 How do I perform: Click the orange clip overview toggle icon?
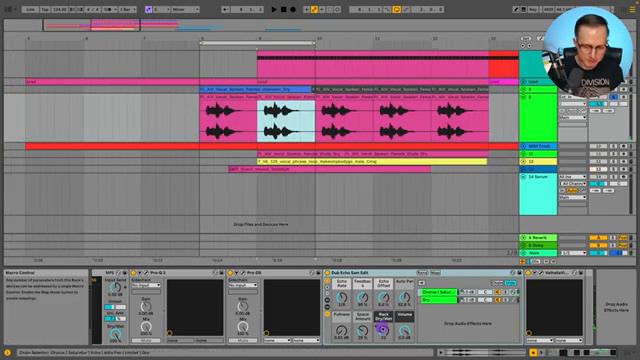(x=533, y=352)
